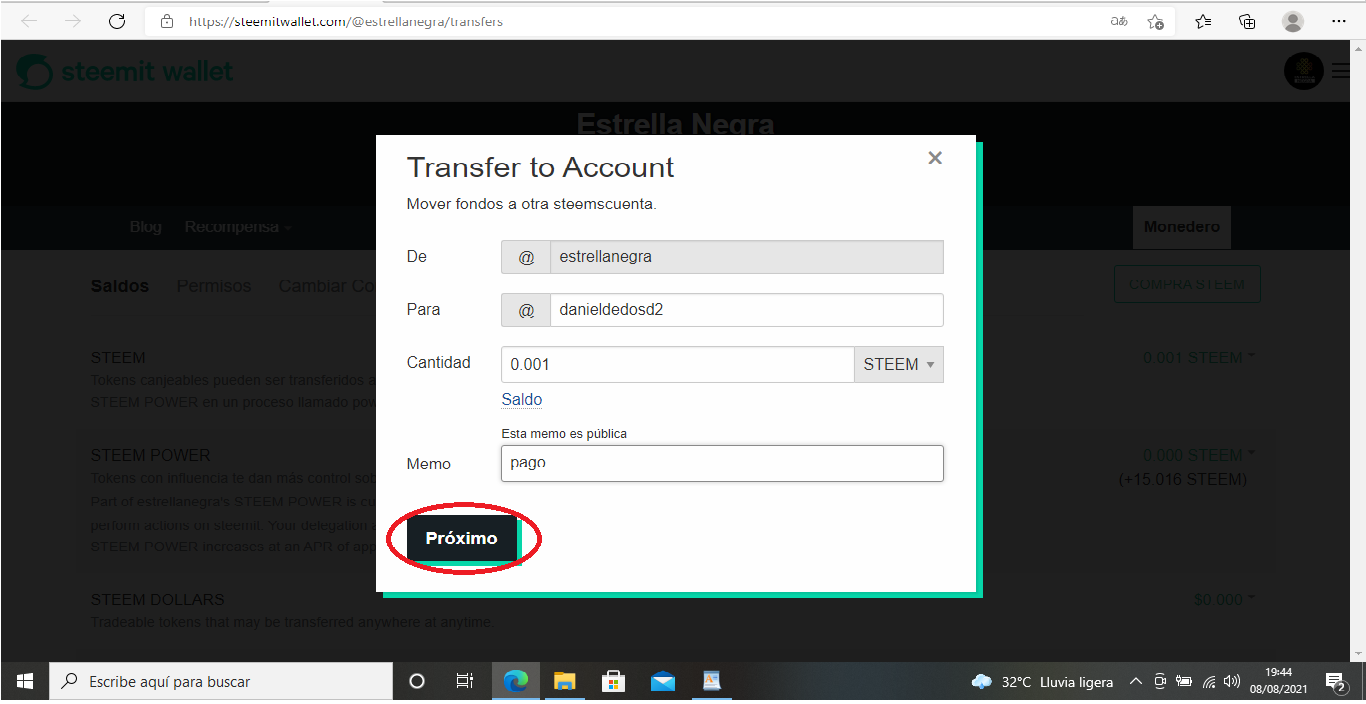Expand the 0.001 STEEM balance dropdown
The width and height of the screenshot is (1366, 704).
coord(1199,358)
